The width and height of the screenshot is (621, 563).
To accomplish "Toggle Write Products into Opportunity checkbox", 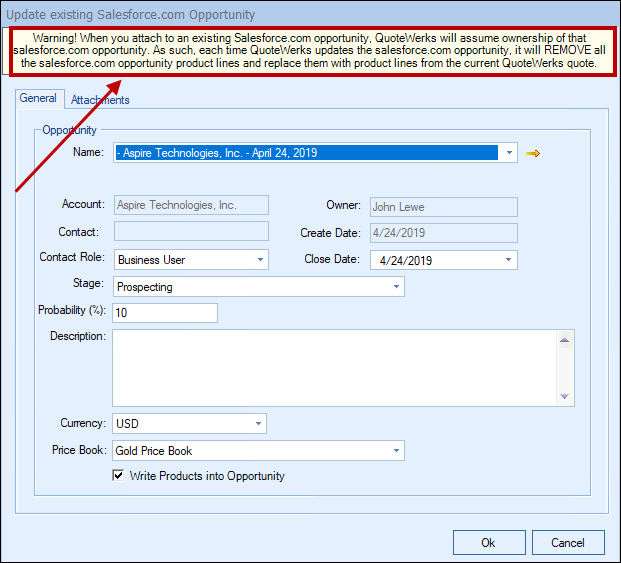I will tap(119, 476).
